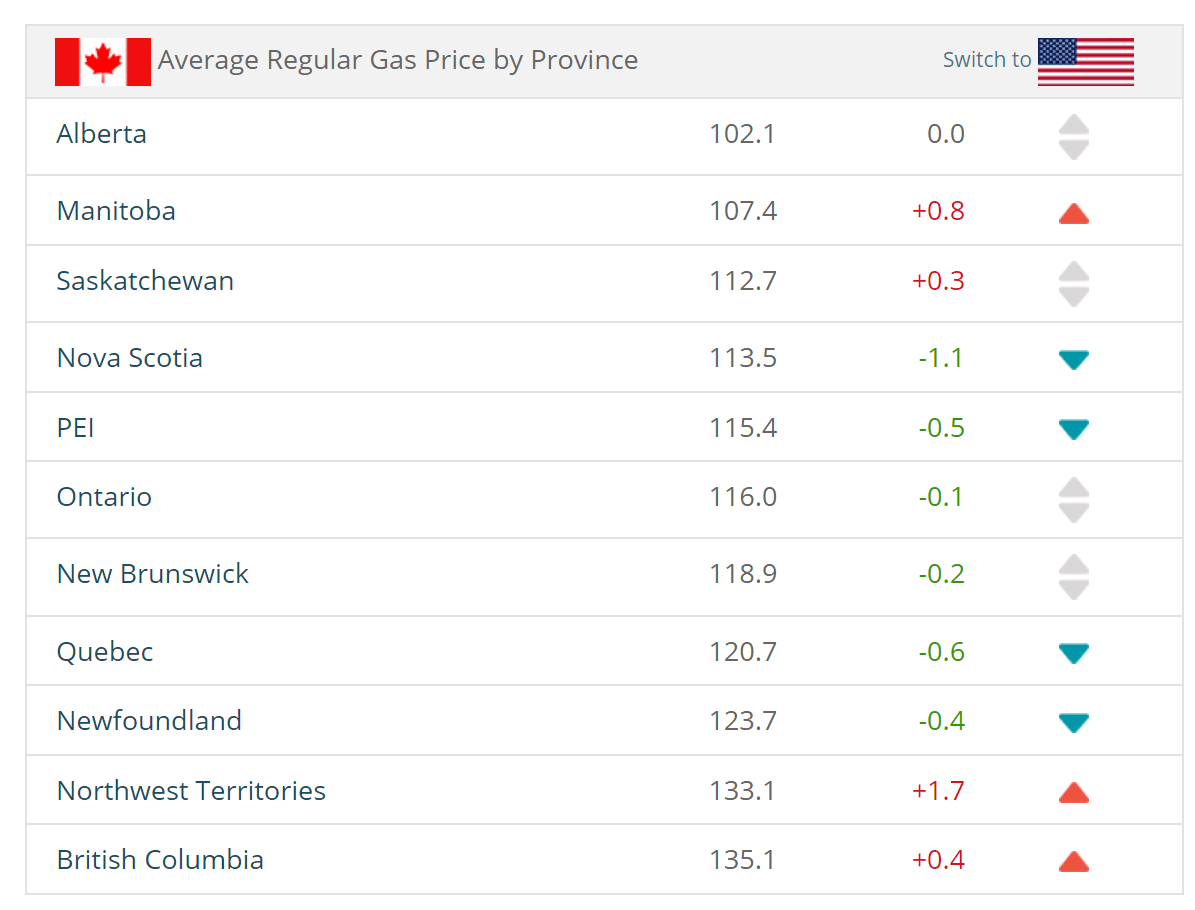This screenshot has height=910, width=1195.
Task: Click the table header title text
Action: tap(398, 60)
